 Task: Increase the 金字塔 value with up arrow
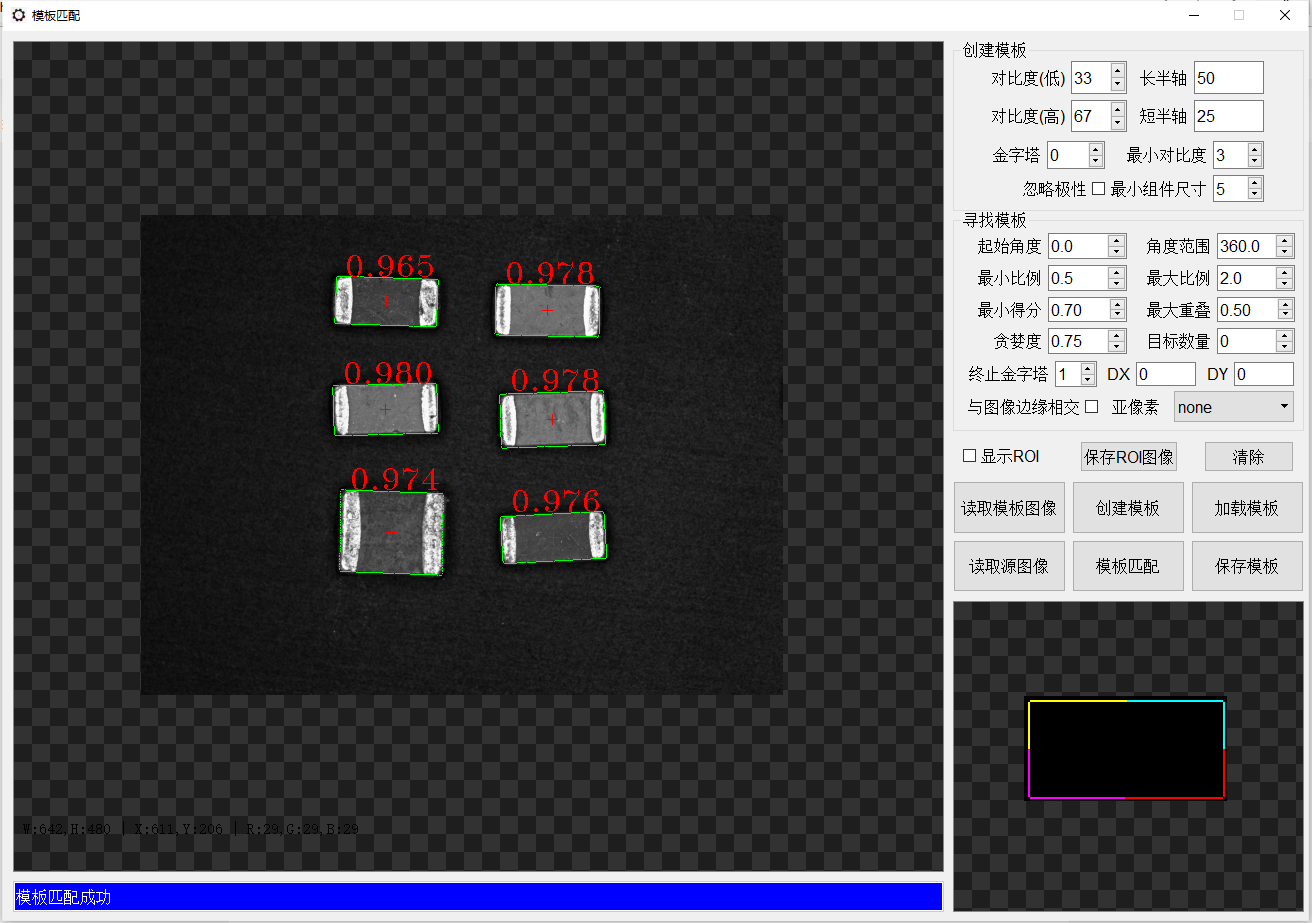(1095, 149)
